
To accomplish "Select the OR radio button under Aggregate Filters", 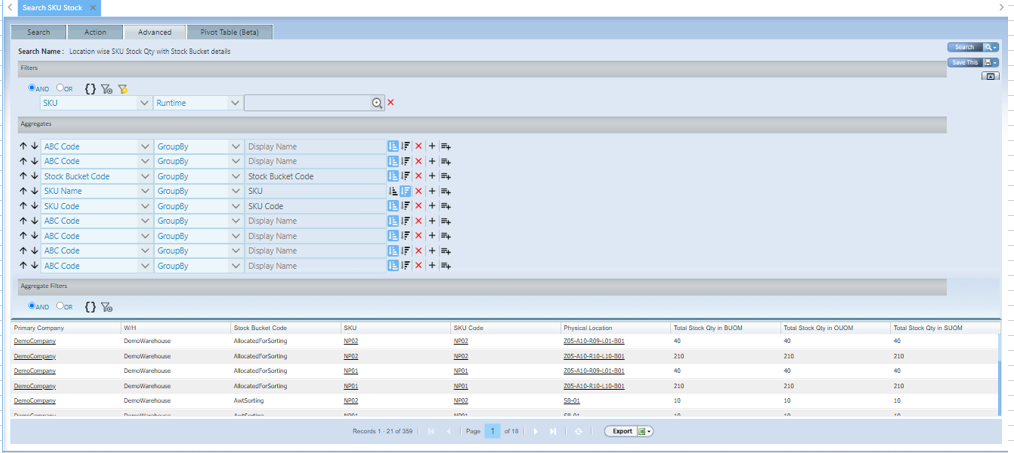I will pyautogui.click(x=60, y=306).
